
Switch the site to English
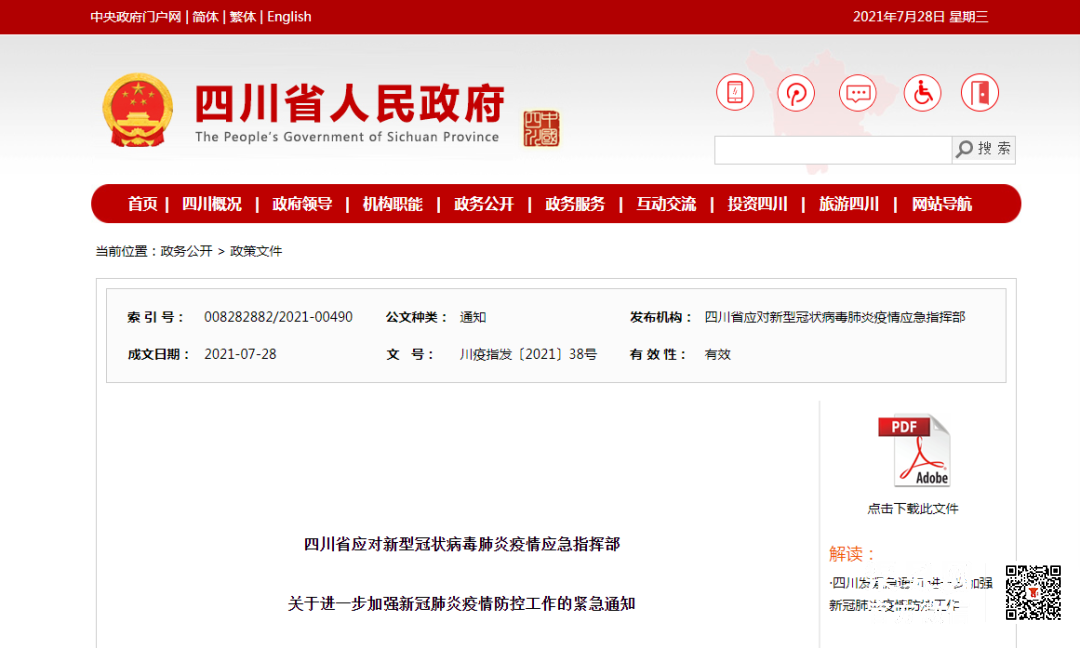(289, 16)
